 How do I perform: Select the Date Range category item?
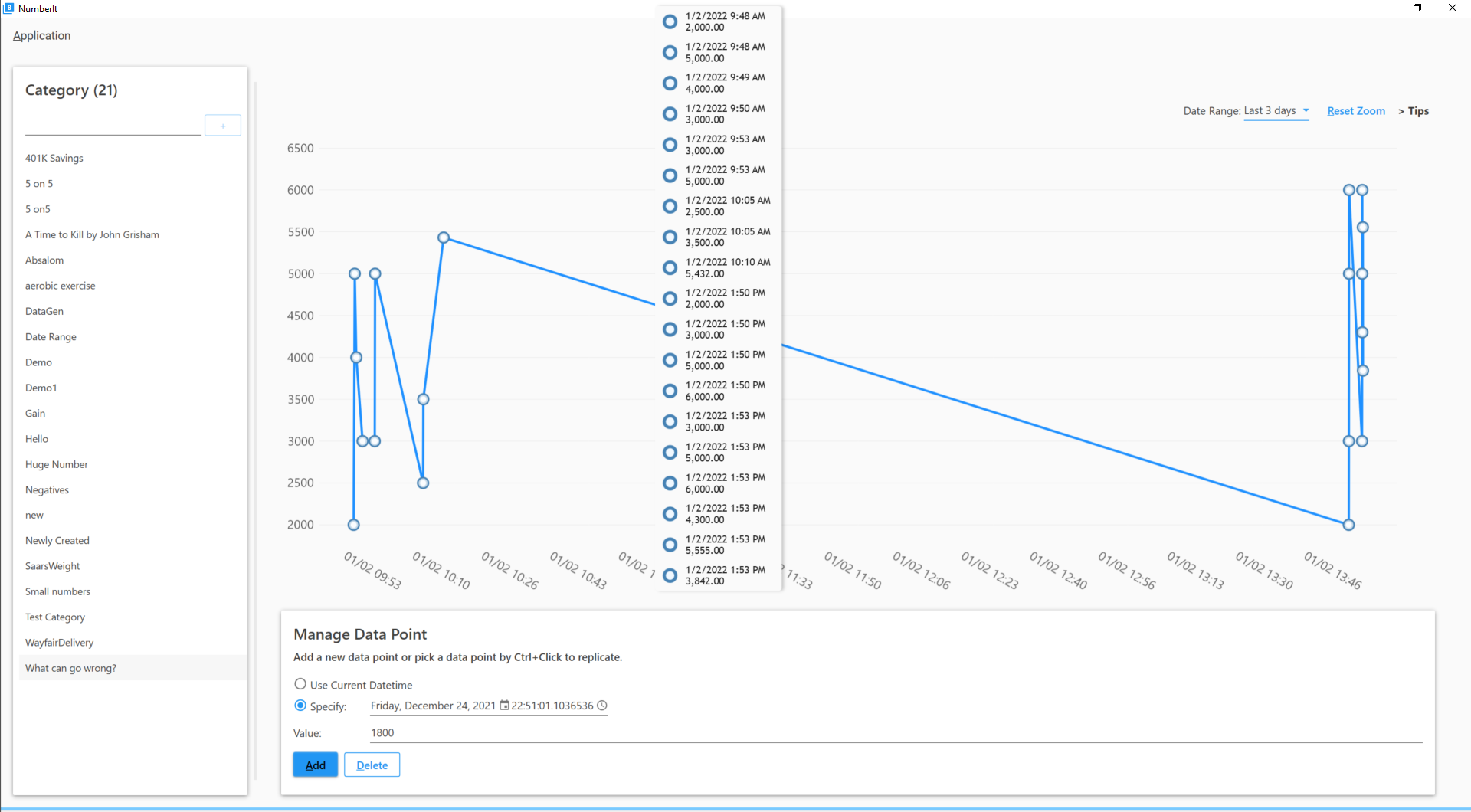(132, 337)
